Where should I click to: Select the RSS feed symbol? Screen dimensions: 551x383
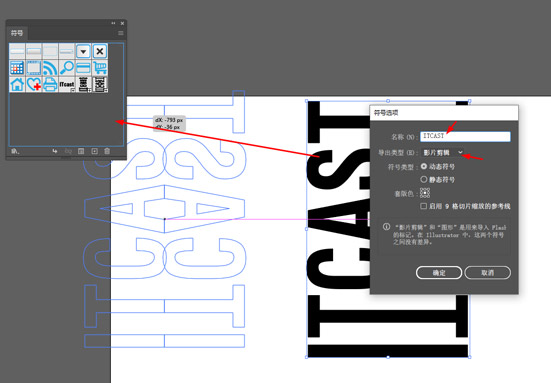tap(50, 68)
